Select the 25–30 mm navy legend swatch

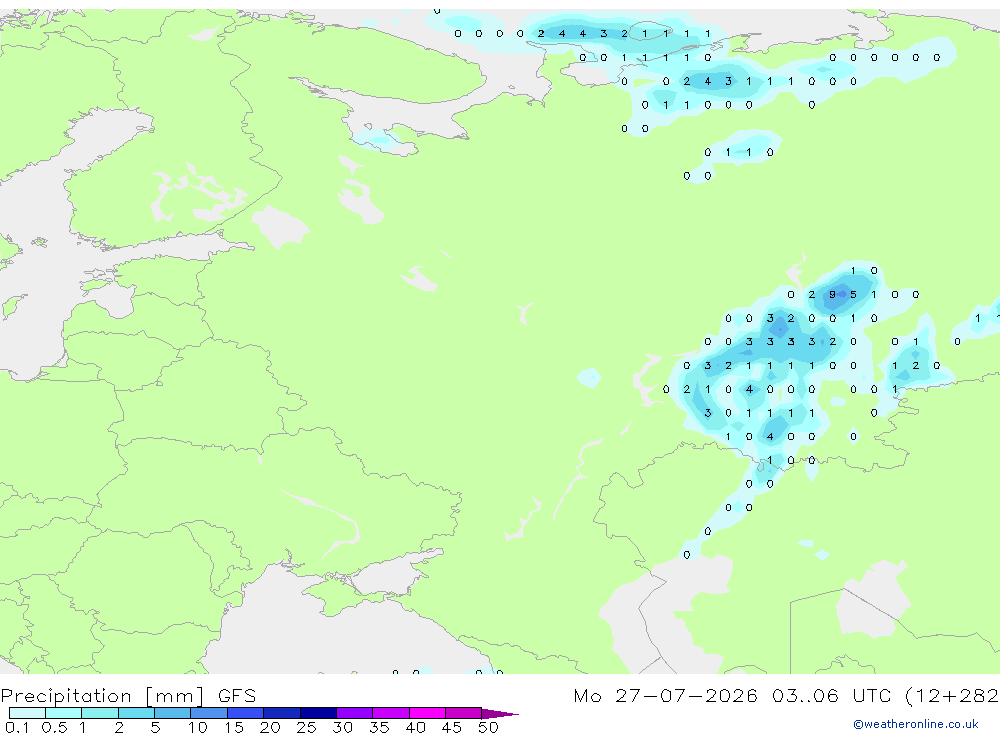coord(318,713)
